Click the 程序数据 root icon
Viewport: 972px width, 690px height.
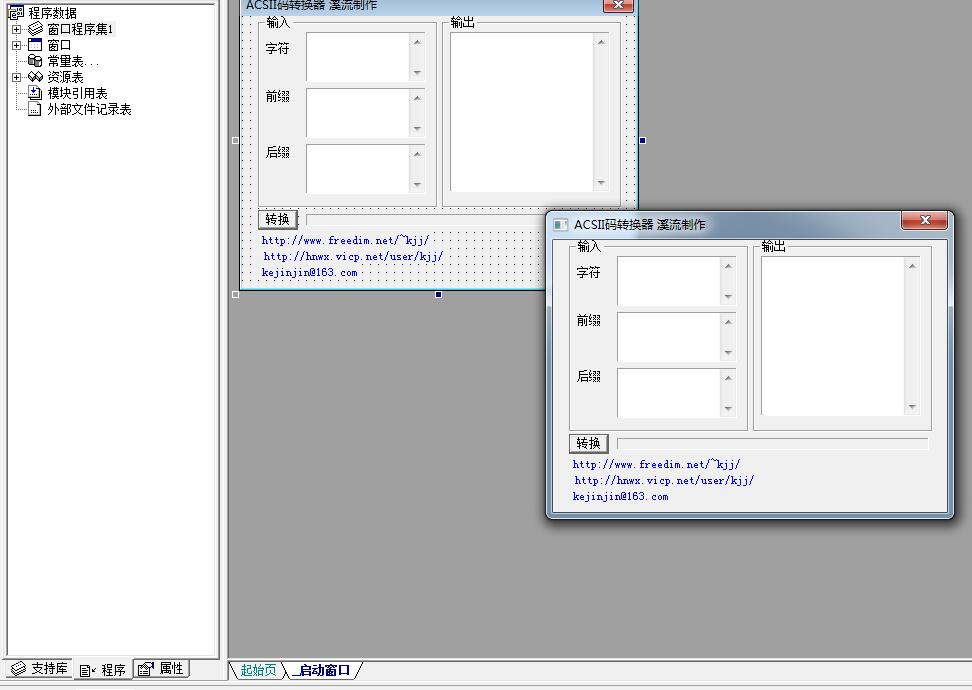point(16,12)
